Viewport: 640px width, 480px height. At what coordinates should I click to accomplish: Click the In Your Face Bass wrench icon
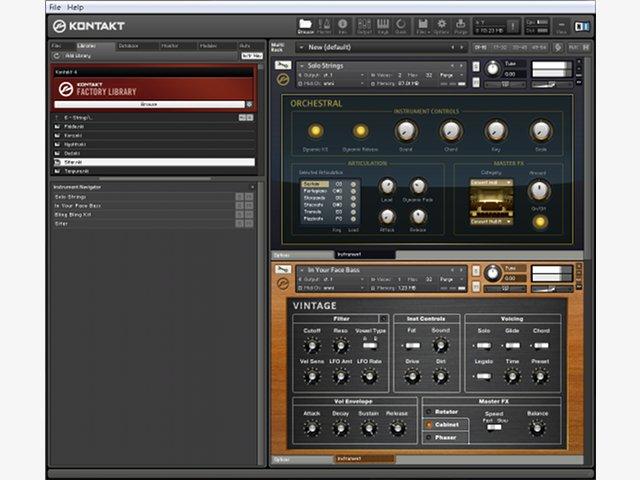pyautogui.click(x=282, y=269)
